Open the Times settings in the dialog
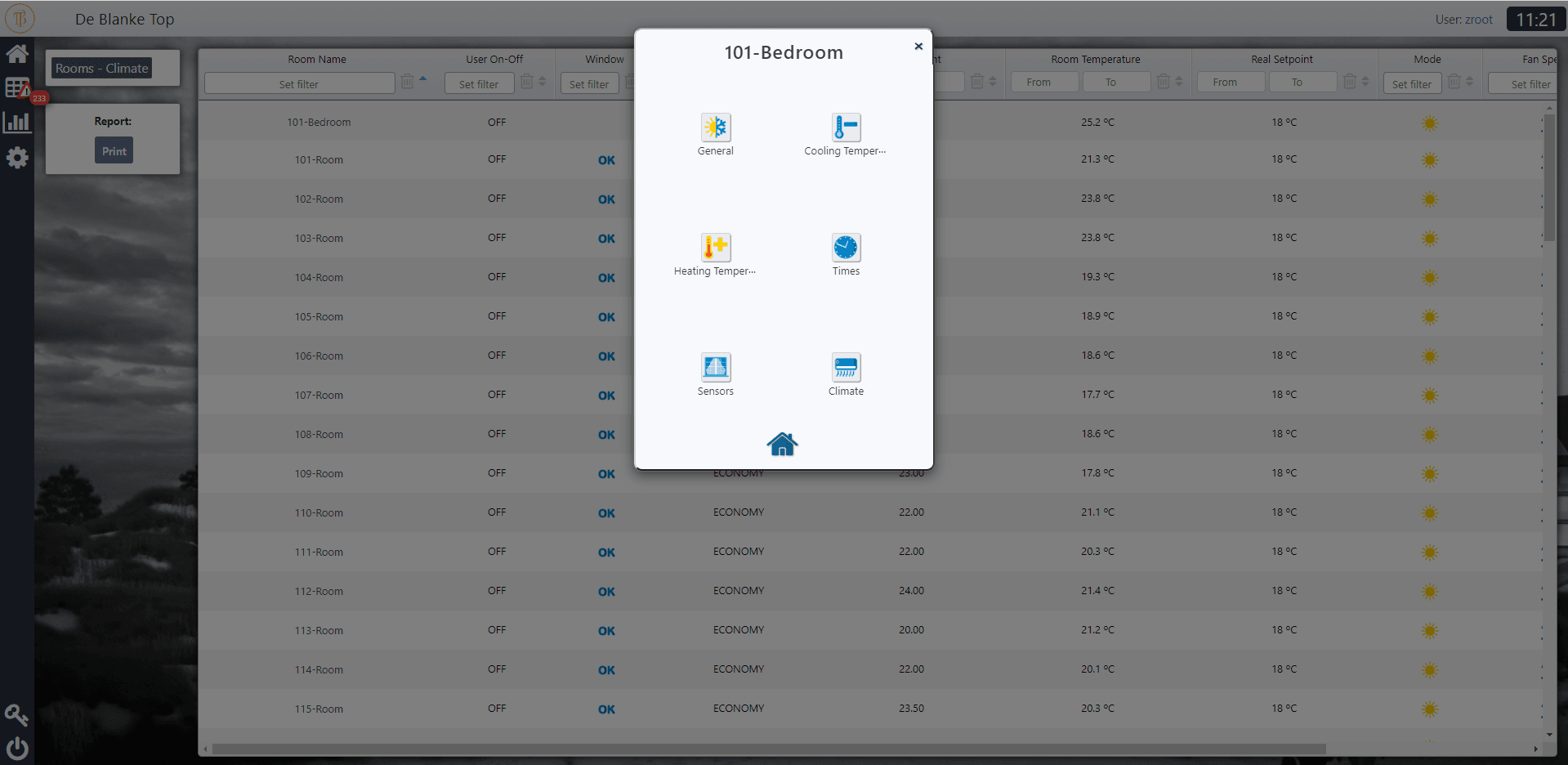This screenshot has width=1568, height=765. [x=846, y=247]
